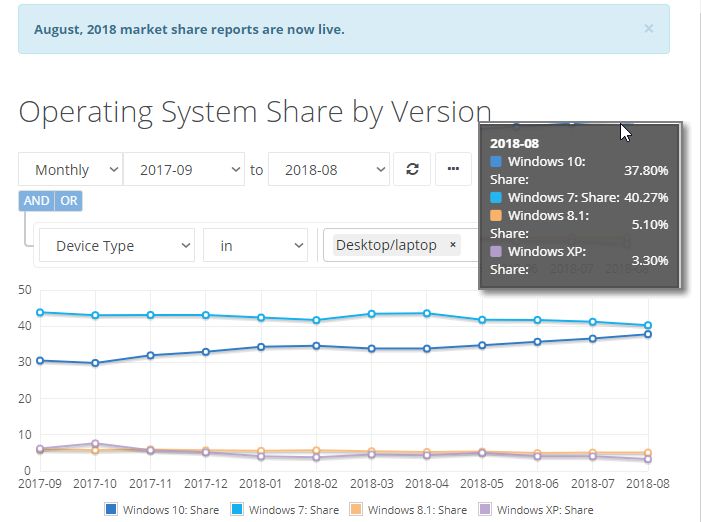Click the Windows 10 data point at 2018-06
Image resolution: width=701 pixels, height=522 pixels.
click(537, 342)
